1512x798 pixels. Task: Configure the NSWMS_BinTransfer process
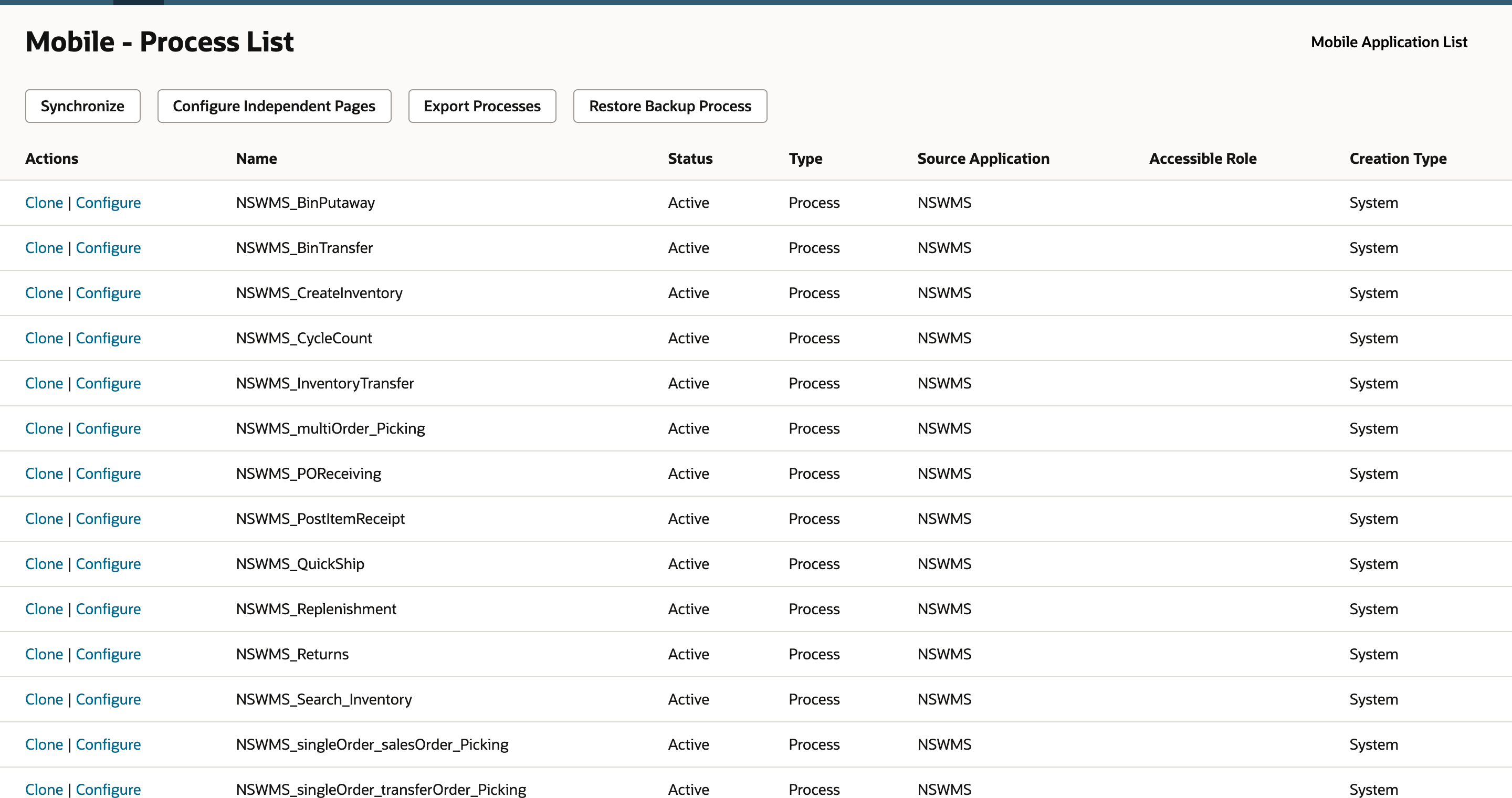pyautogui.click(x=108, y=248)
